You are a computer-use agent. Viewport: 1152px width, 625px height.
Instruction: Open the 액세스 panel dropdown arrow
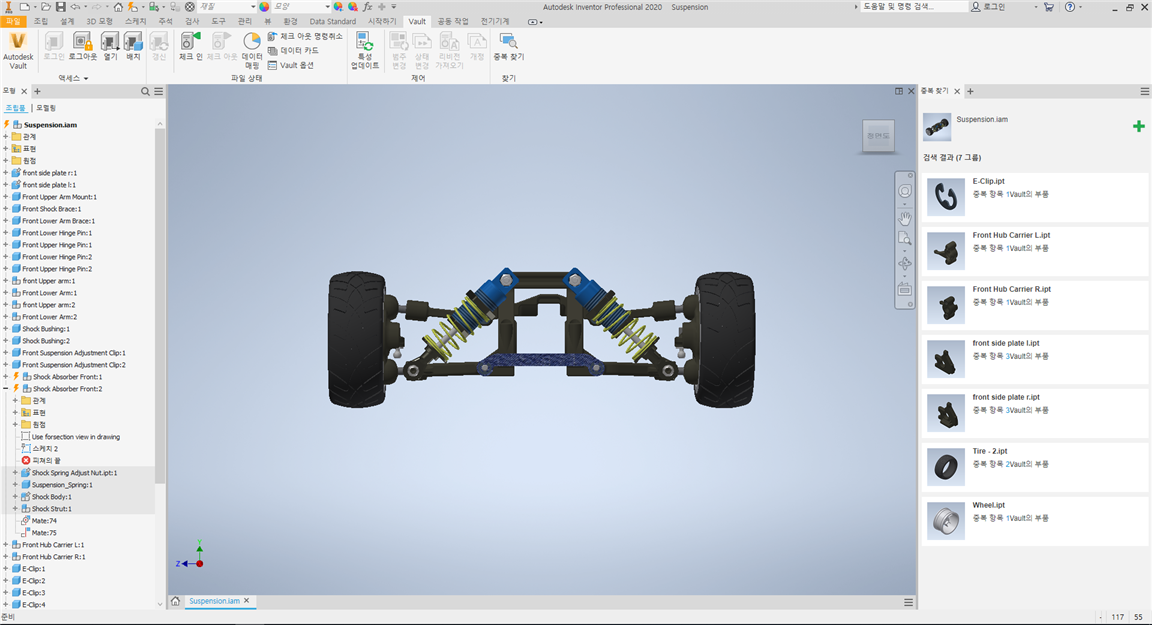(86, 79)
